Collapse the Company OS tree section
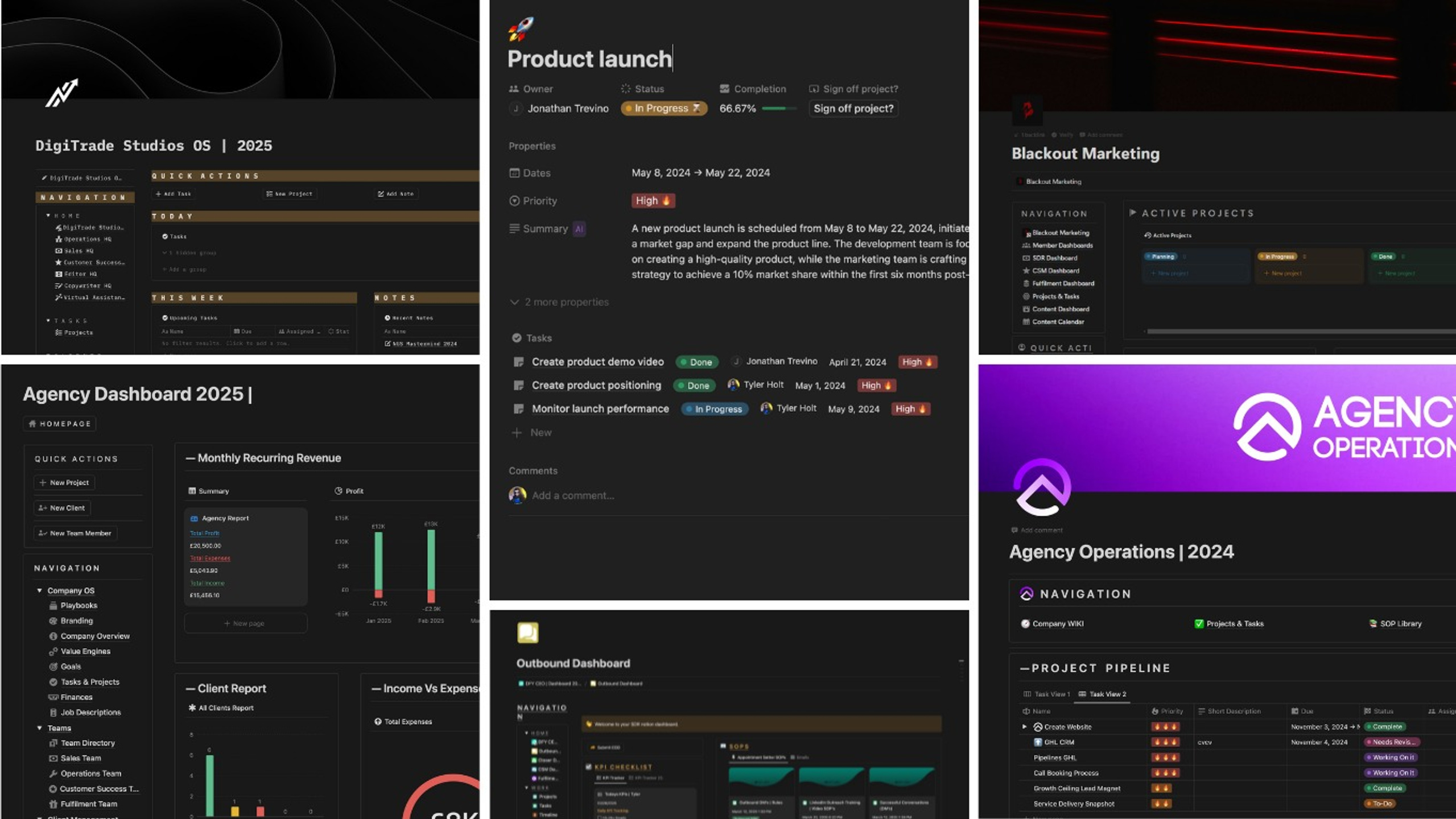 point(39,590)
